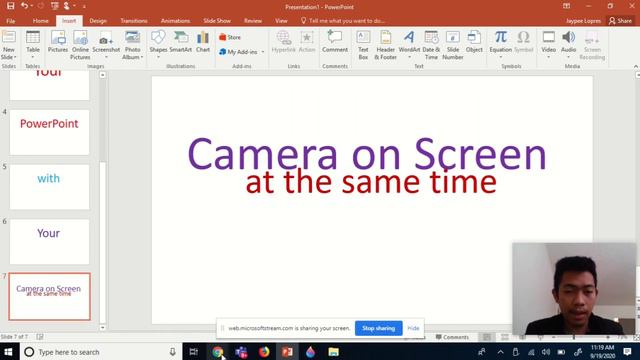This screenshot has width=640, height=360.
Task: Insert a Text Box
Action: coord(363,45)
